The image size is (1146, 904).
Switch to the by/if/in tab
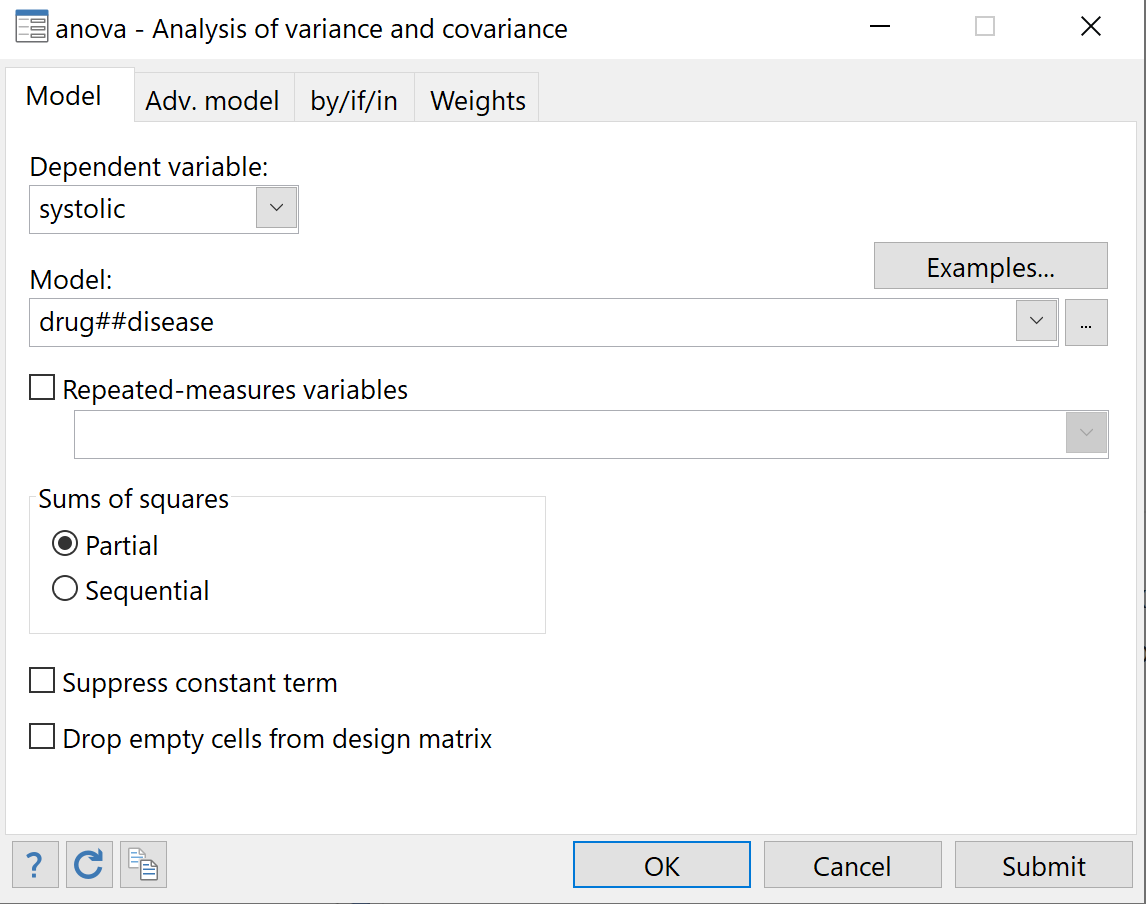point(354,100)
